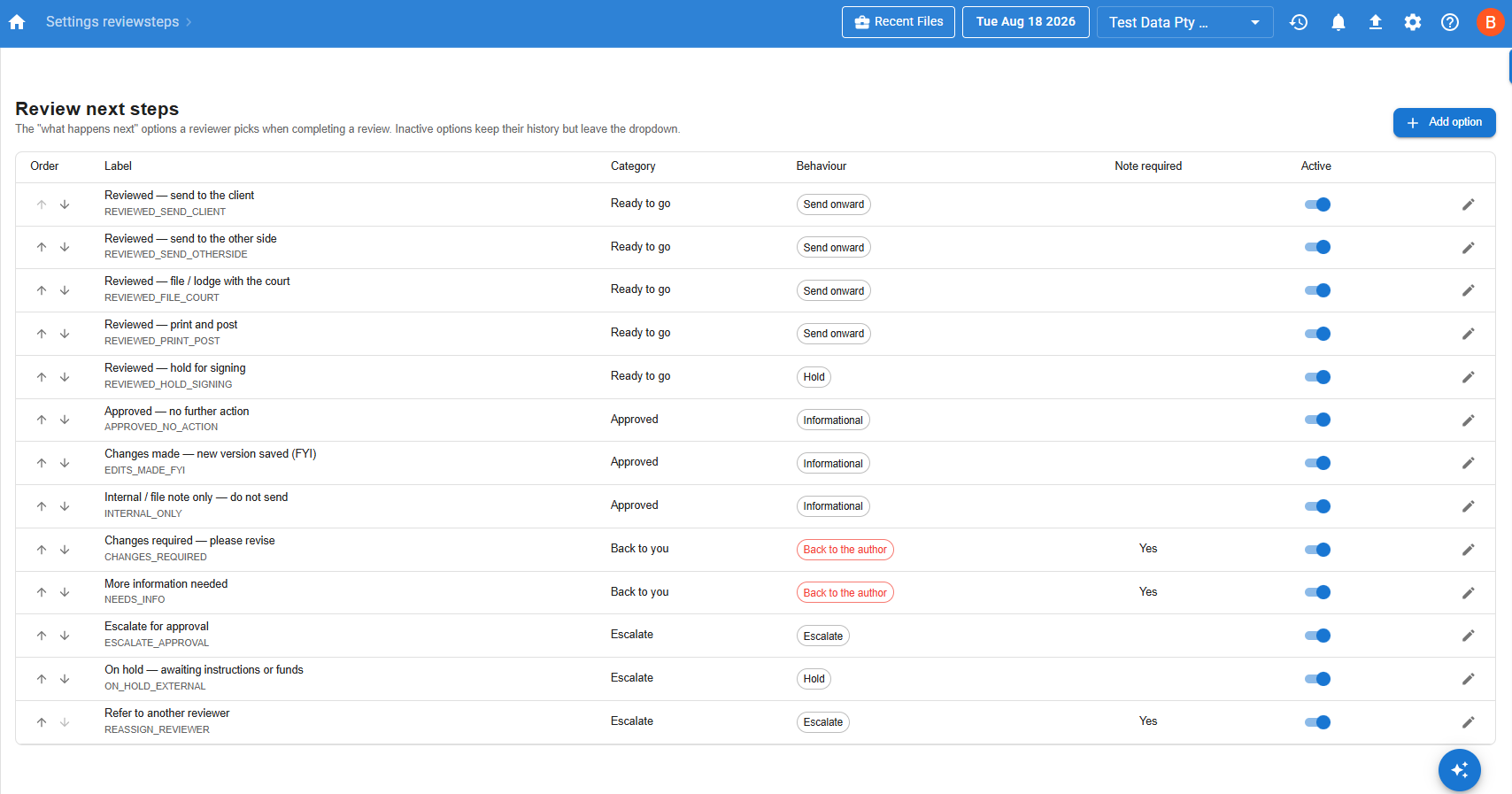Click the REVIEWED_FILE_COURT code text

click(x=162, y=298)
